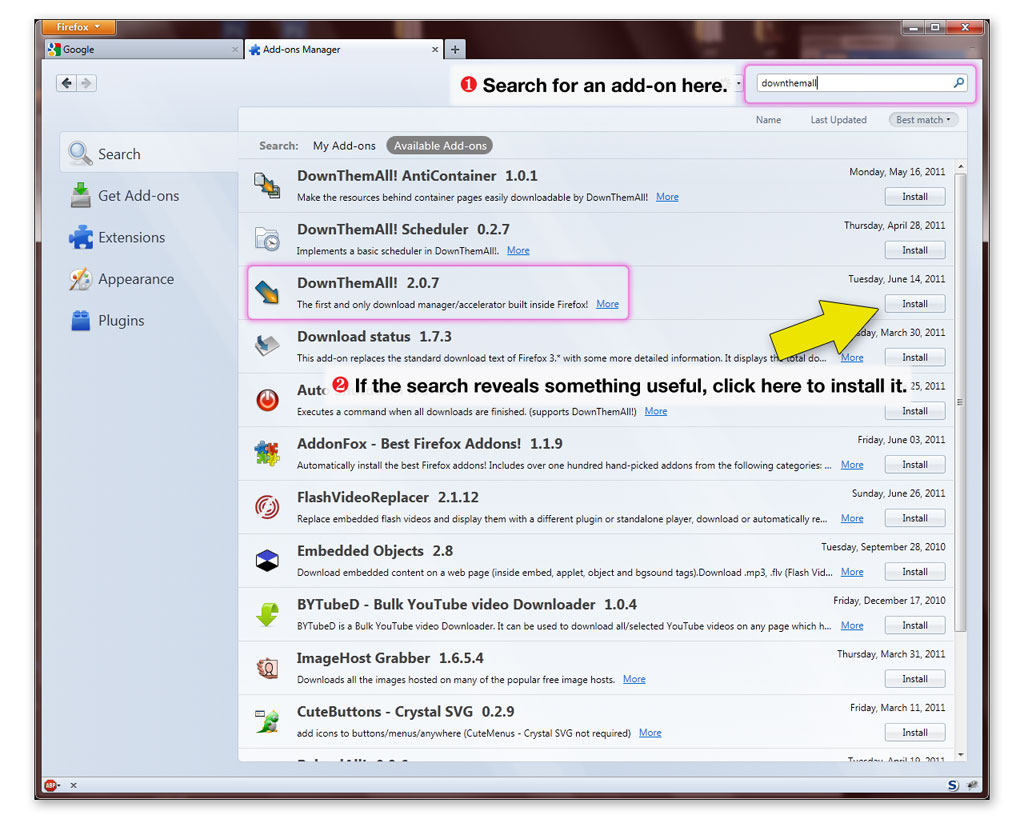Click the add-on search input field
1024x819 pixels.
point(854,83)
